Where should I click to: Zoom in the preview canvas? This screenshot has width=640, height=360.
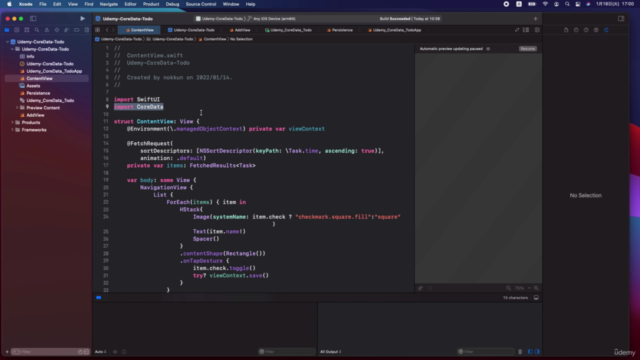click(x=536, y=288)
